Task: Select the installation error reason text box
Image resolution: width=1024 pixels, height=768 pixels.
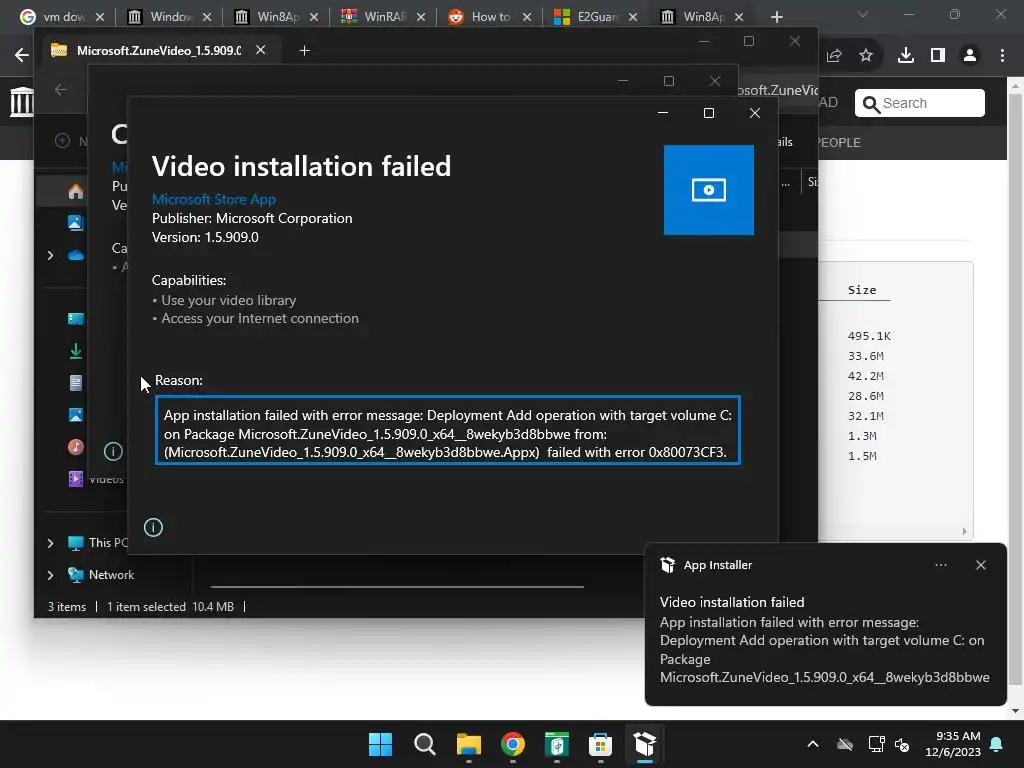Action: click(448, 430)
